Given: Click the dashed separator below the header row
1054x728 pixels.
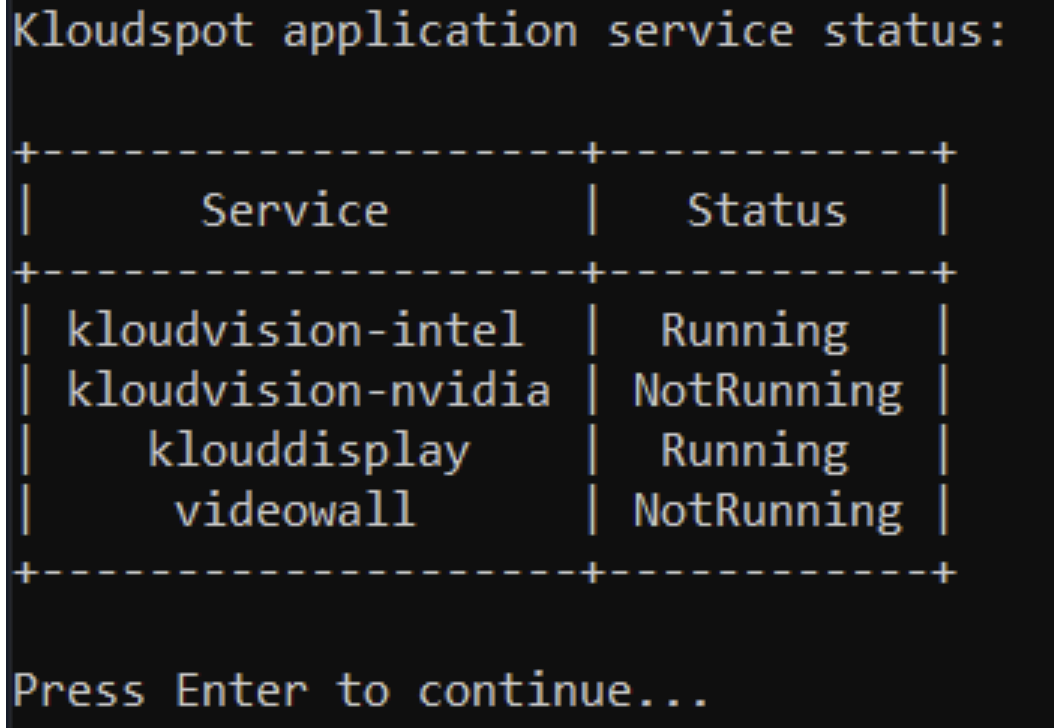Looking at the screenshot, I should pyautogui.click(x=484, y=272).
